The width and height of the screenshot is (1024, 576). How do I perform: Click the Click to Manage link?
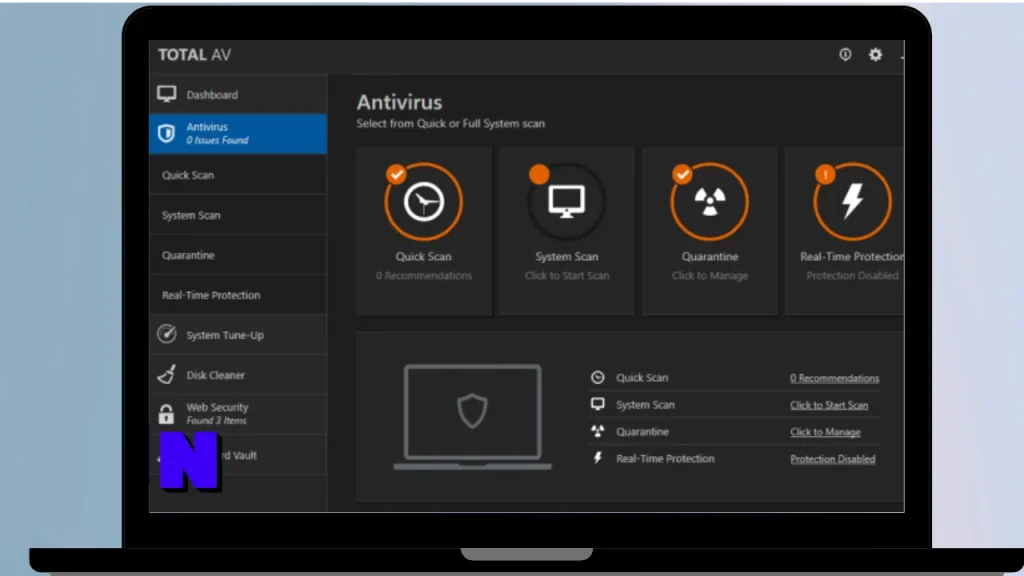point(825,432)
